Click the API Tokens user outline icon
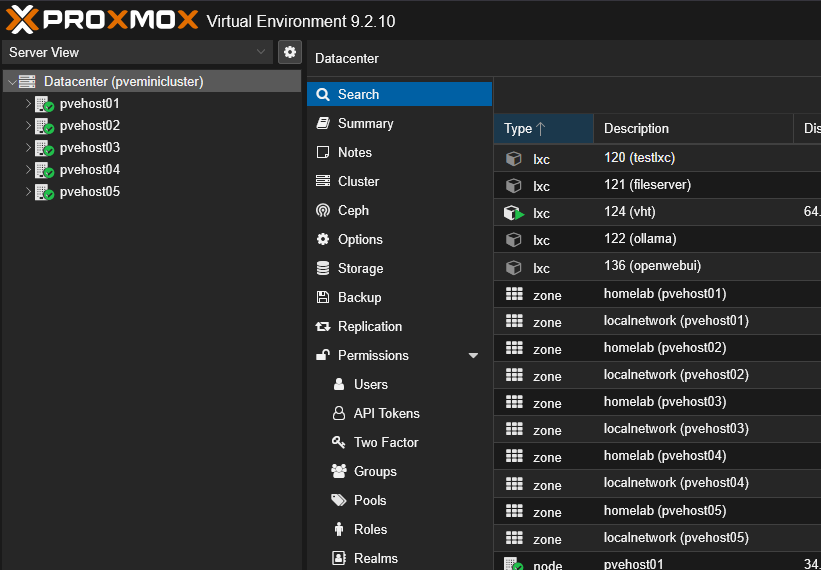The width and height of the screenshot is (821, 570). click(x=339, y=413)
